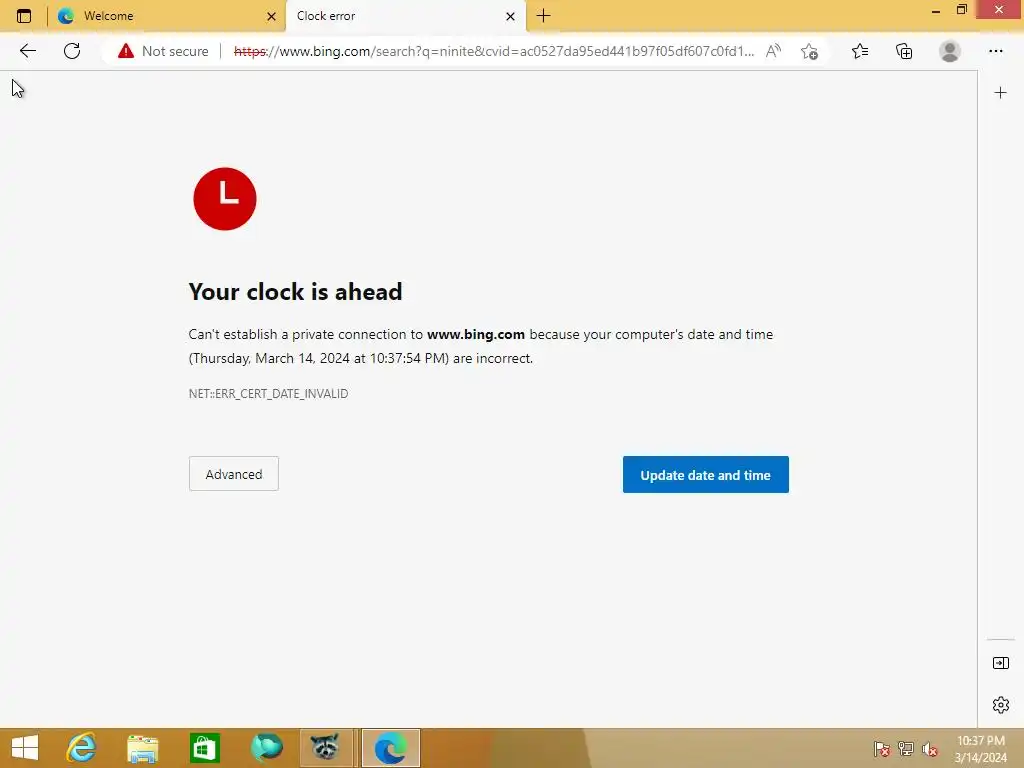Viewport: 1024px width, 768px height.
Task: Open the Windows Start button
Action: click(x=25, y=748)
